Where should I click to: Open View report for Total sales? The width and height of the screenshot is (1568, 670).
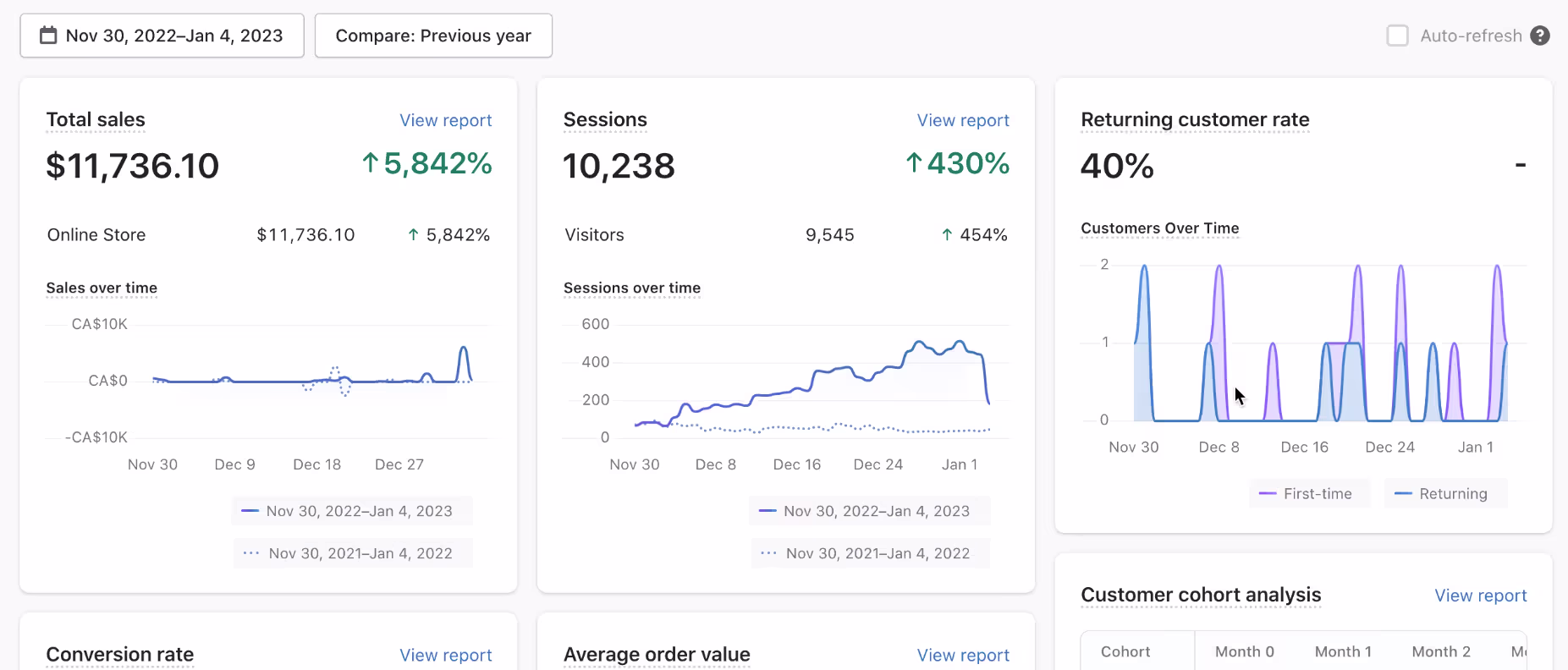pos(445,120)
